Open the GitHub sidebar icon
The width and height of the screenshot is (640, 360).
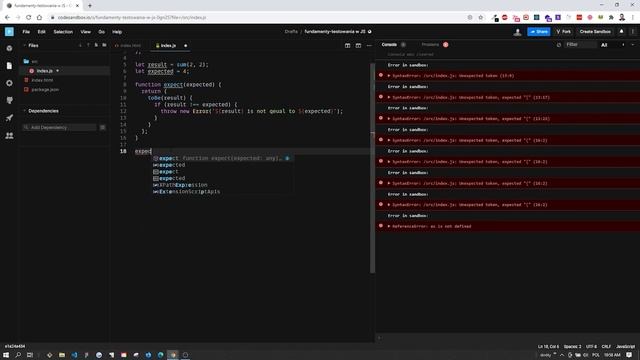pos(9,100)
